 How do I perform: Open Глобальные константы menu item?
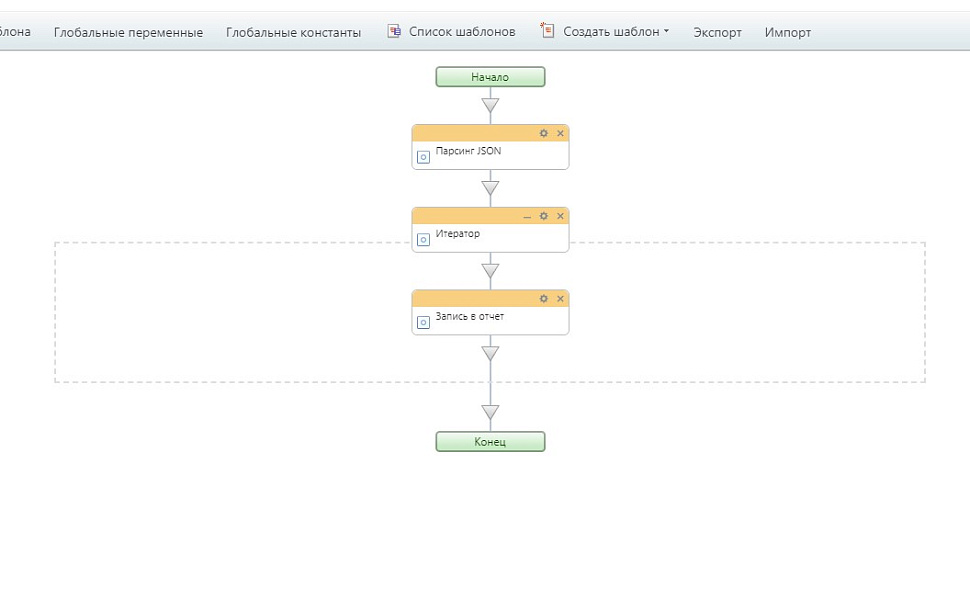tap(293, 32)
